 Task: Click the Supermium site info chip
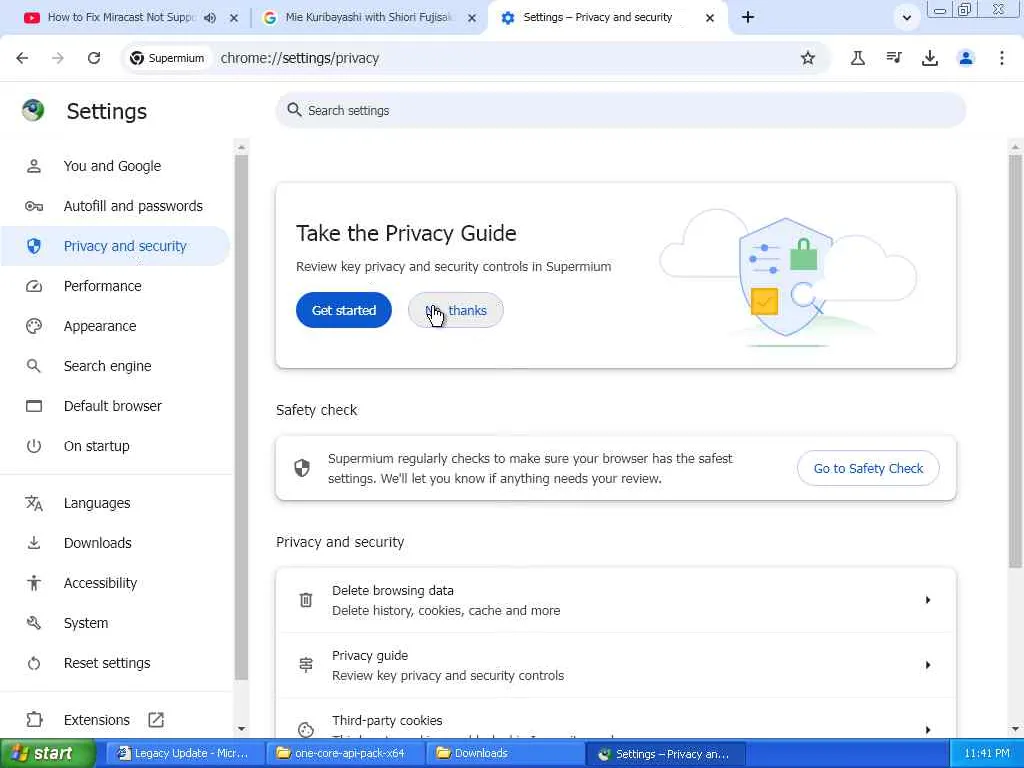click(167, 58)
